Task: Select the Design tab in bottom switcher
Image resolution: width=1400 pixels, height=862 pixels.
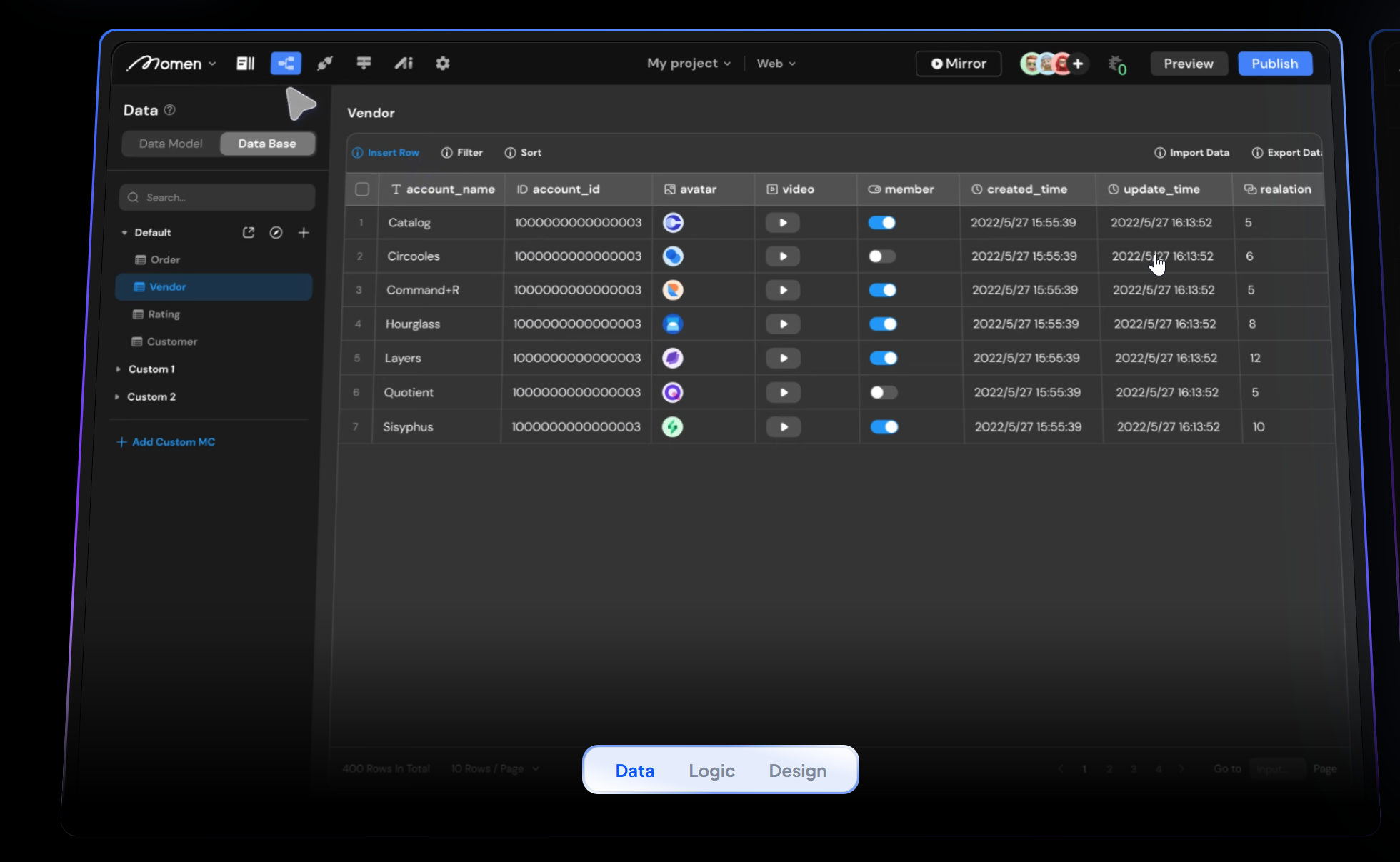Action: click(797, 771)
